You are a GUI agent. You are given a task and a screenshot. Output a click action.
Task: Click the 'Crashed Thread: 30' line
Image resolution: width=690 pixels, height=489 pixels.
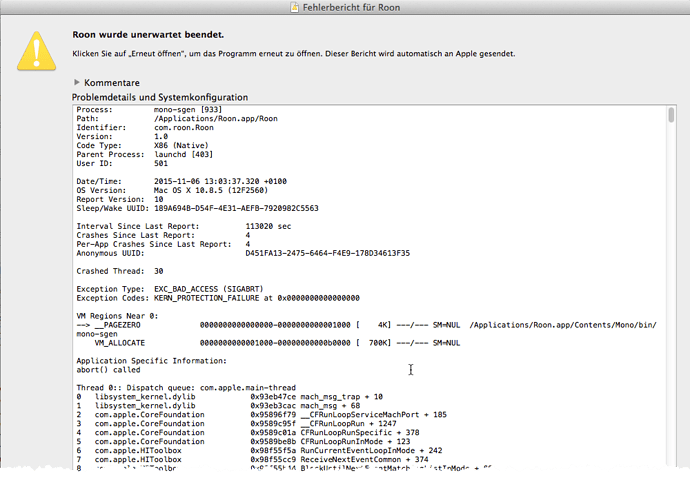pos(120,271)
